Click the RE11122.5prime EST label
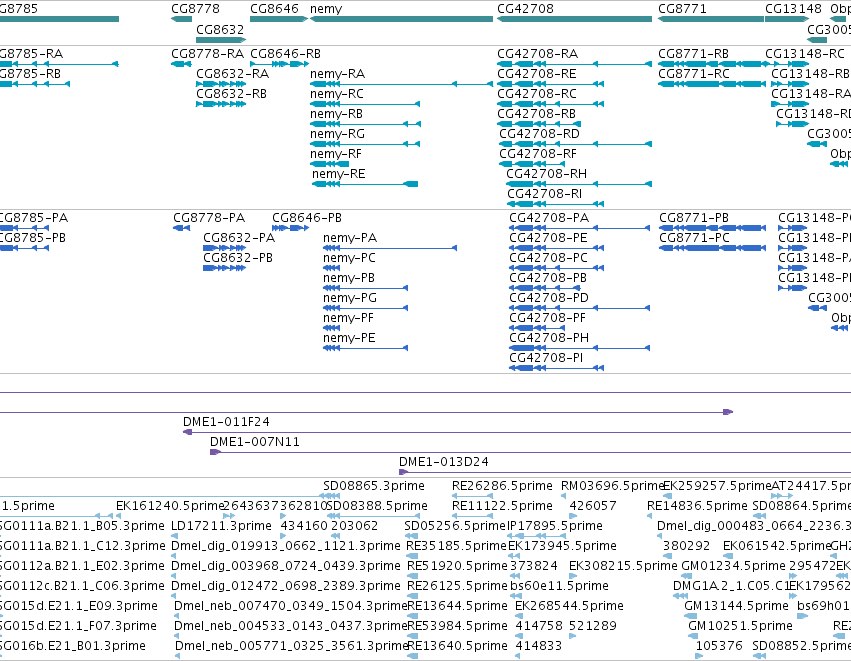The height and width of the screenshot is (661, 851). (502, 506)
